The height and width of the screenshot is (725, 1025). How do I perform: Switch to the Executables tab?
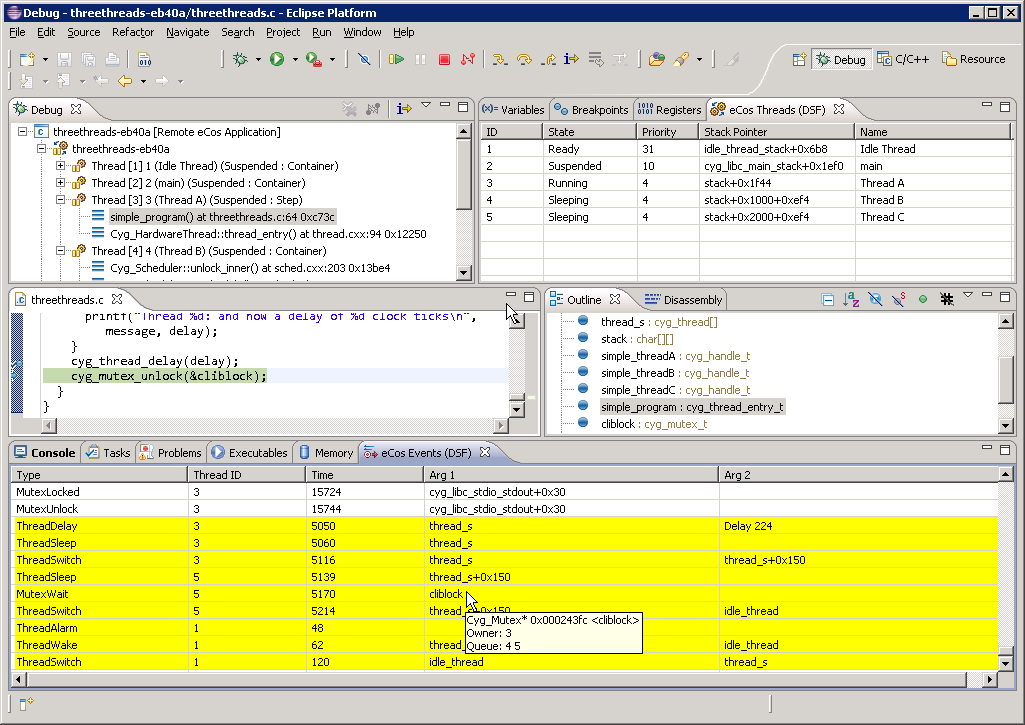coord(250,452)
